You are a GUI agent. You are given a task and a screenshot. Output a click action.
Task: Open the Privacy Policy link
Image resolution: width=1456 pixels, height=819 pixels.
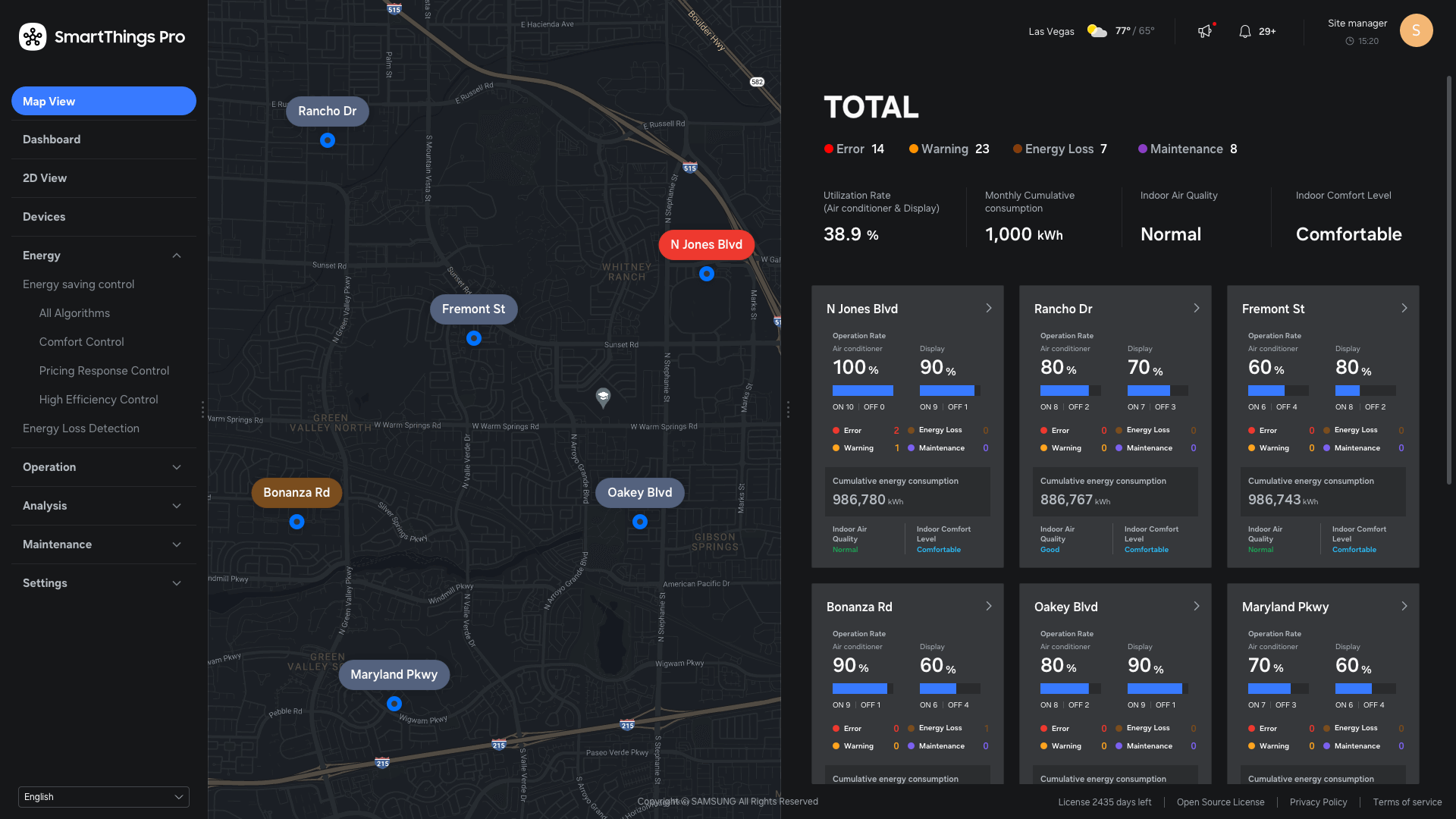pos(1318,802)
